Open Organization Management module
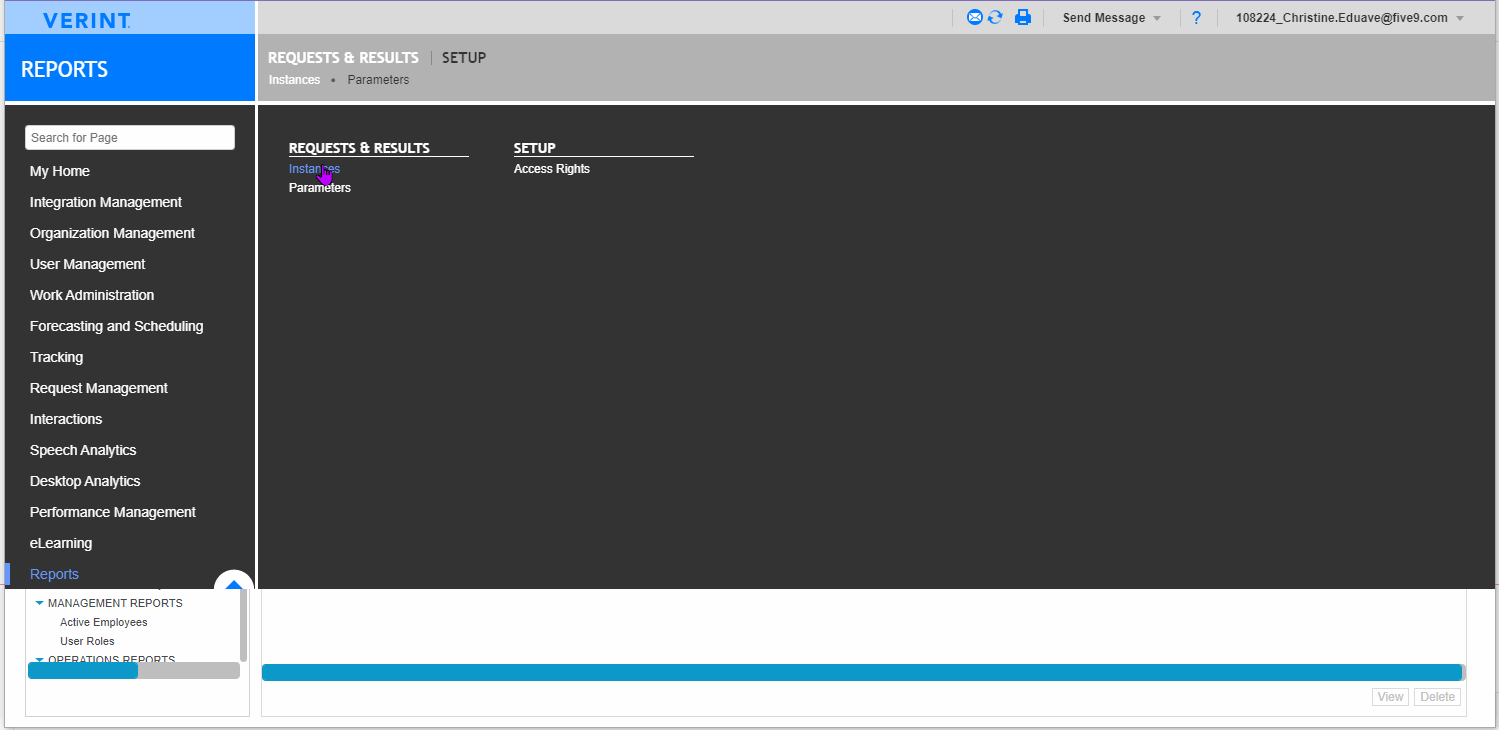Screen dimensions: 1499x730 pos(112,233)
